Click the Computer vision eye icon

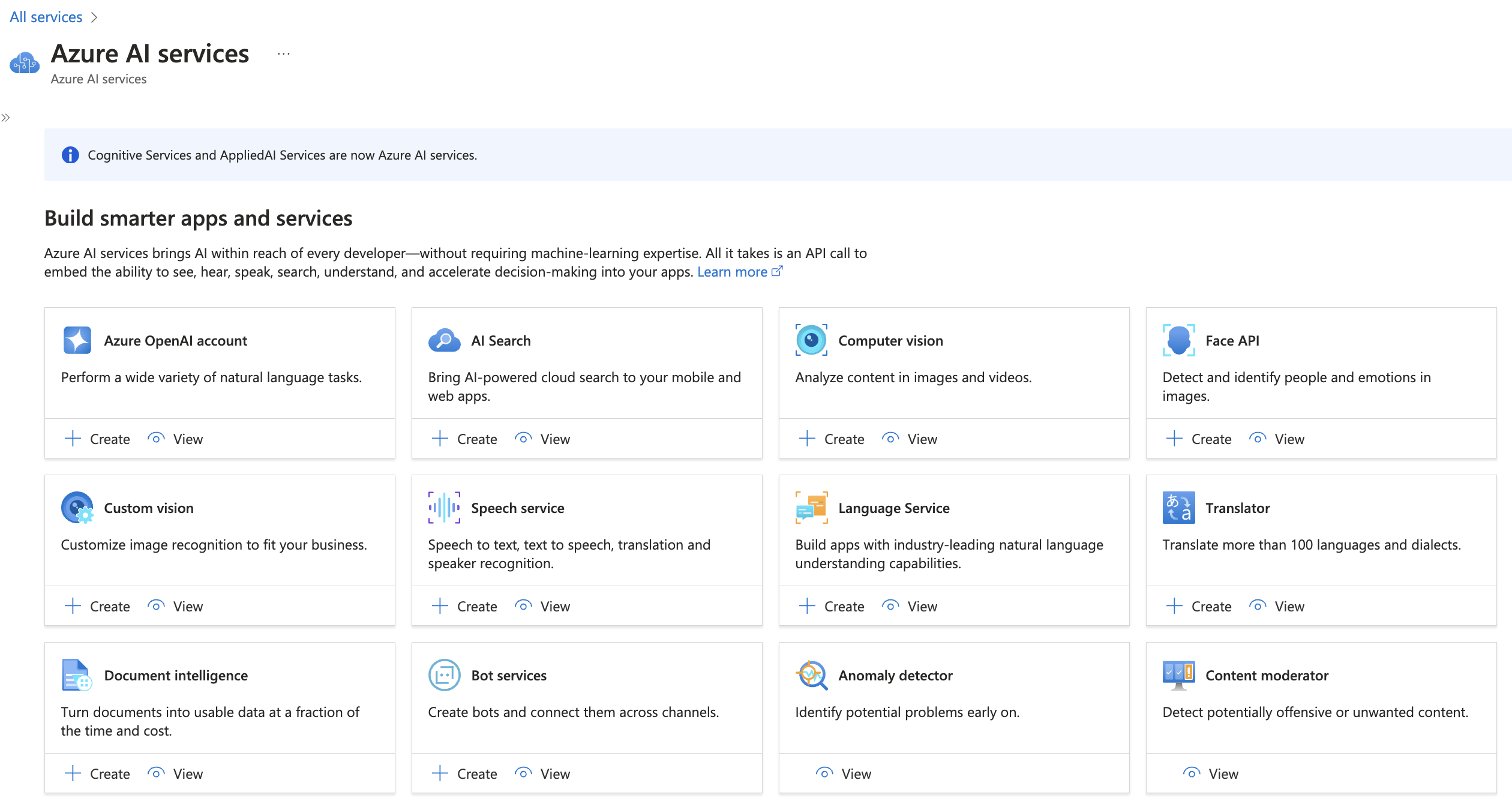pos(812,340)
